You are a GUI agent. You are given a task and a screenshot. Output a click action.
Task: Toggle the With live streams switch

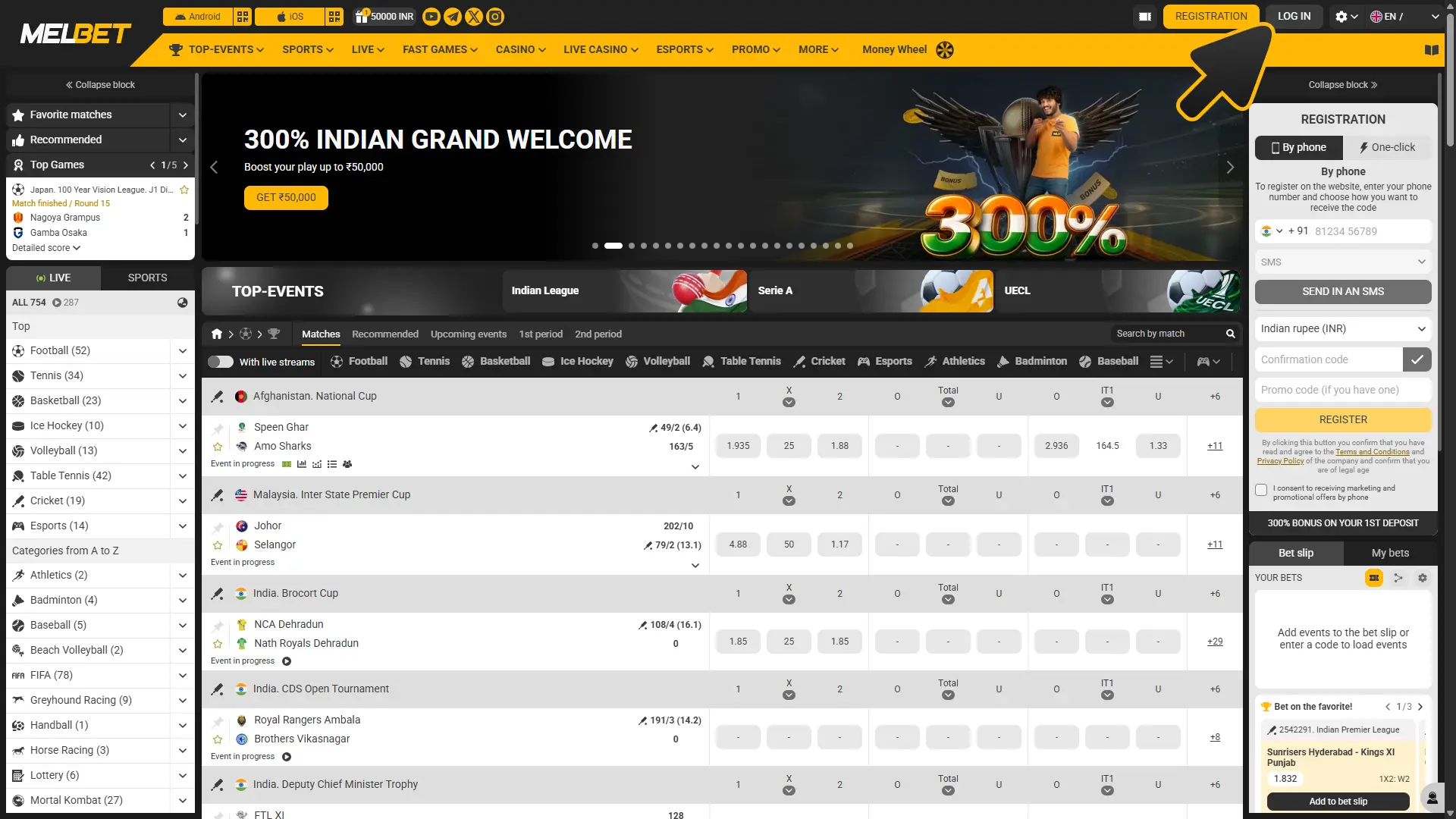(221, 362)
